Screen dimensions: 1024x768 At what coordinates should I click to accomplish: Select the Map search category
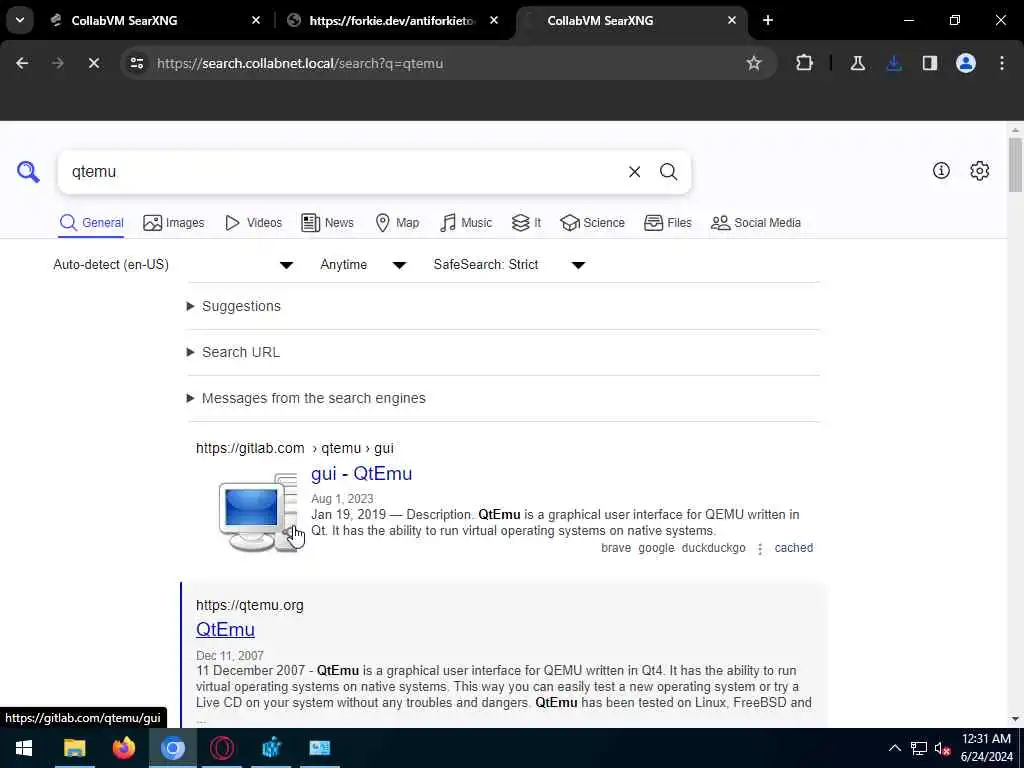[x=397, y=223]
